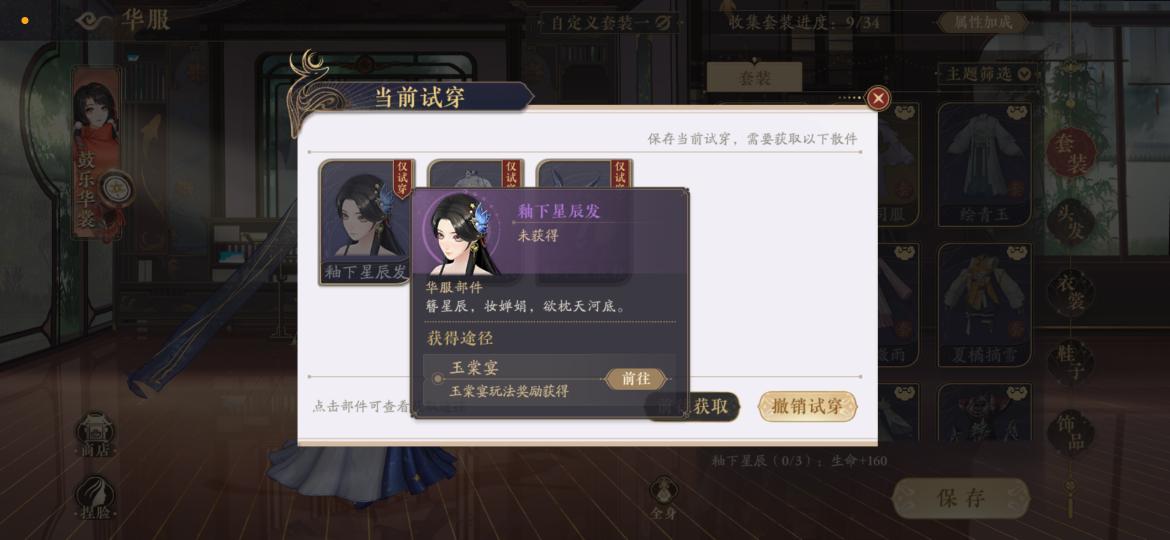Click the back arrow beside 华服
This screenshot has width=1170, height=540.
pyautogui.click(x=95, y=20)
